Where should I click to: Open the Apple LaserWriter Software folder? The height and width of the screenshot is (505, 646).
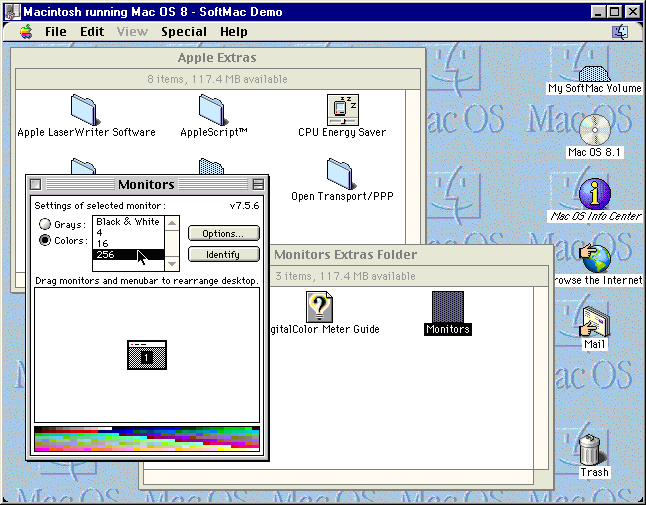click(84, 110)
